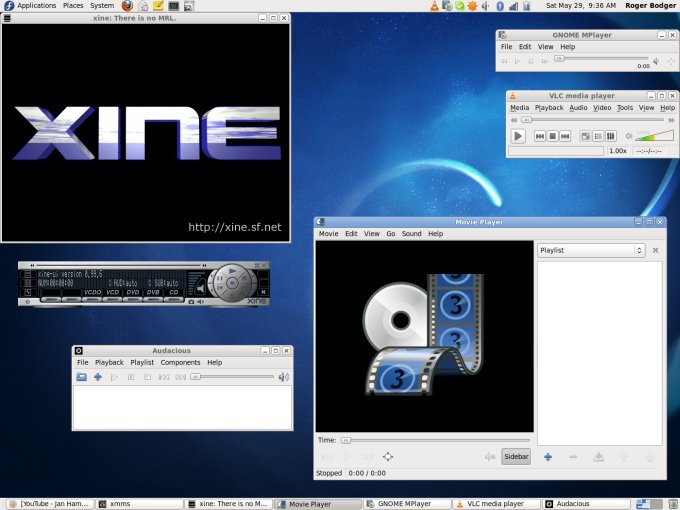The height and width of the screenshot is (510, 680).
Task: Open the Components menu in Audacious
Action: 180,362
